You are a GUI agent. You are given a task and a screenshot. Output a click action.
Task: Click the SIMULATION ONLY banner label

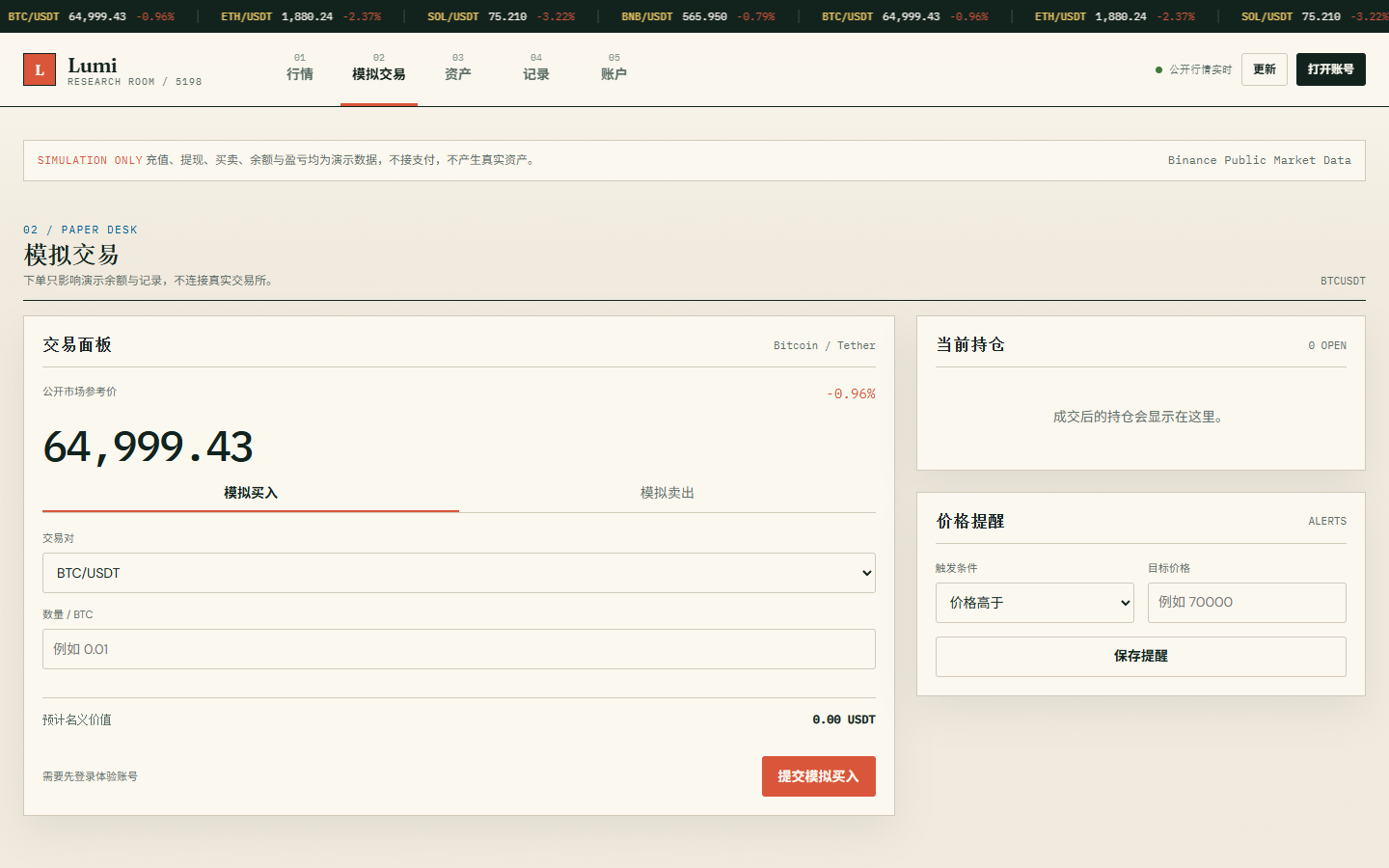tap(90, 160)
